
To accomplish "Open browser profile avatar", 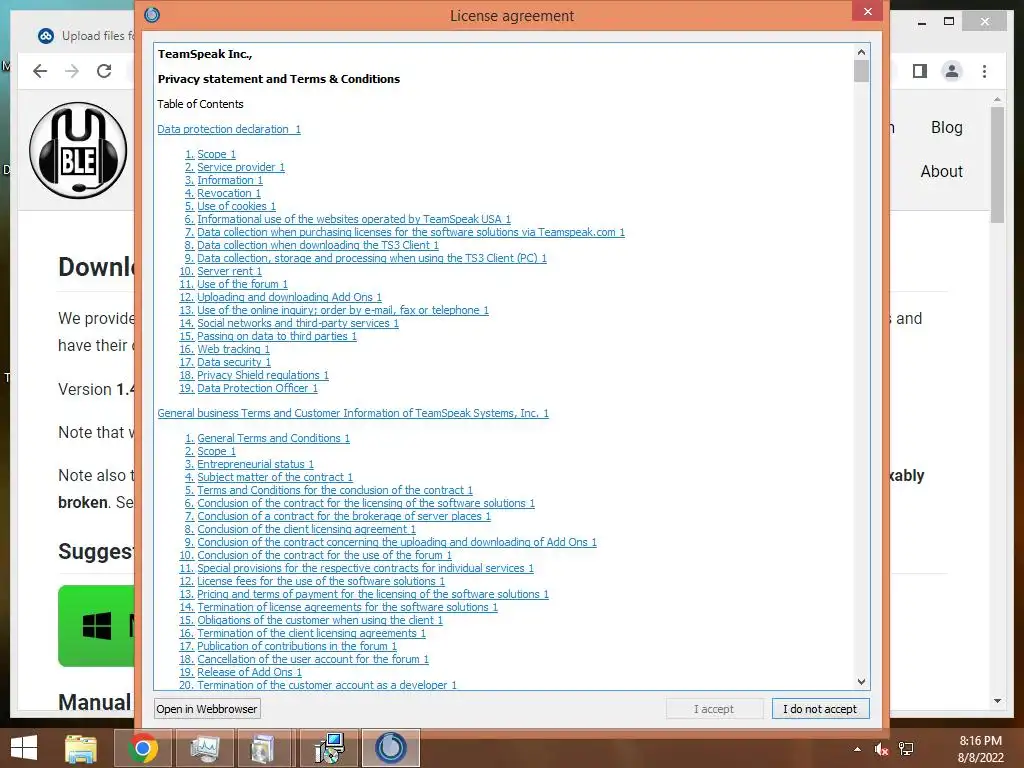I will (952, 71).
